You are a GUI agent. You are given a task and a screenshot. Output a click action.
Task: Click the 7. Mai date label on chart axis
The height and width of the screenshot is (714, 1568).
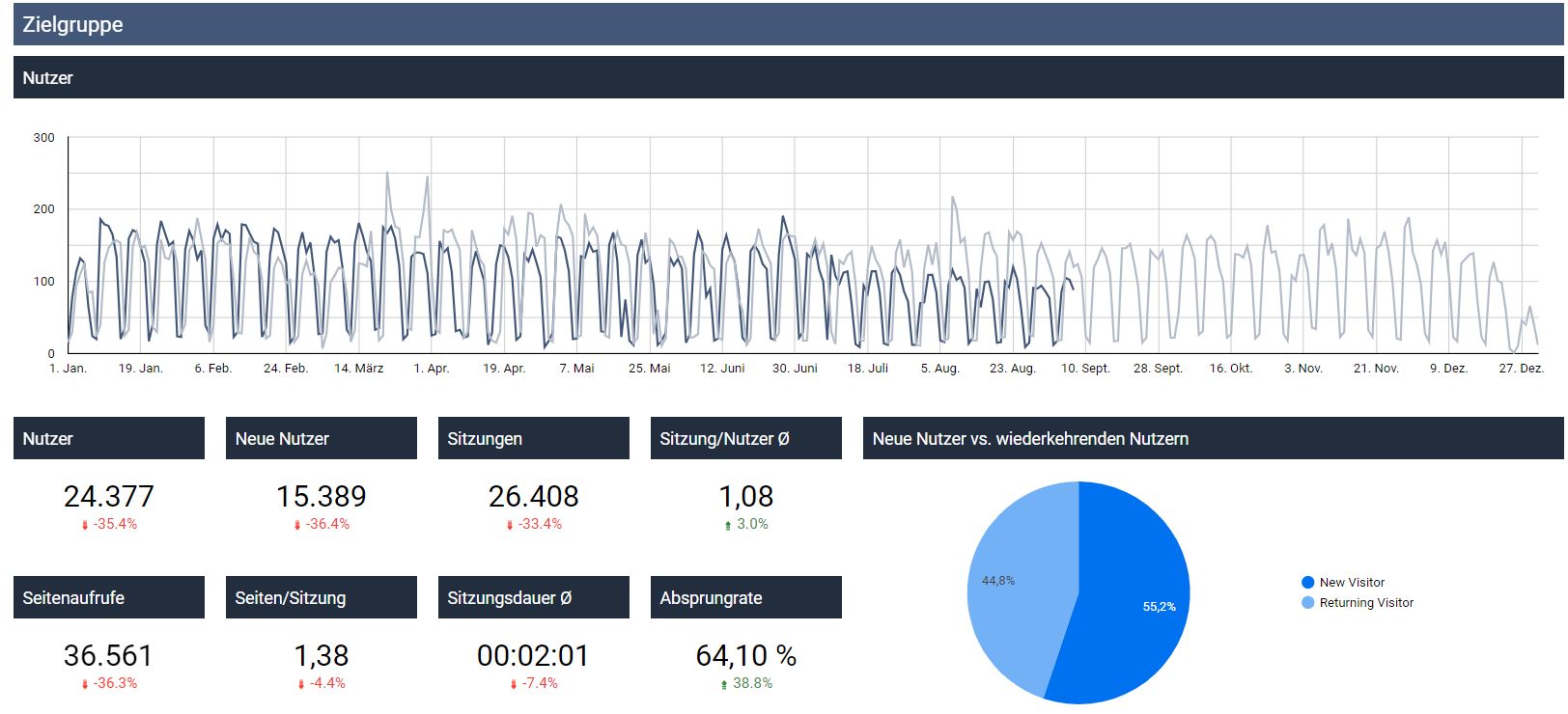(576, 369)
